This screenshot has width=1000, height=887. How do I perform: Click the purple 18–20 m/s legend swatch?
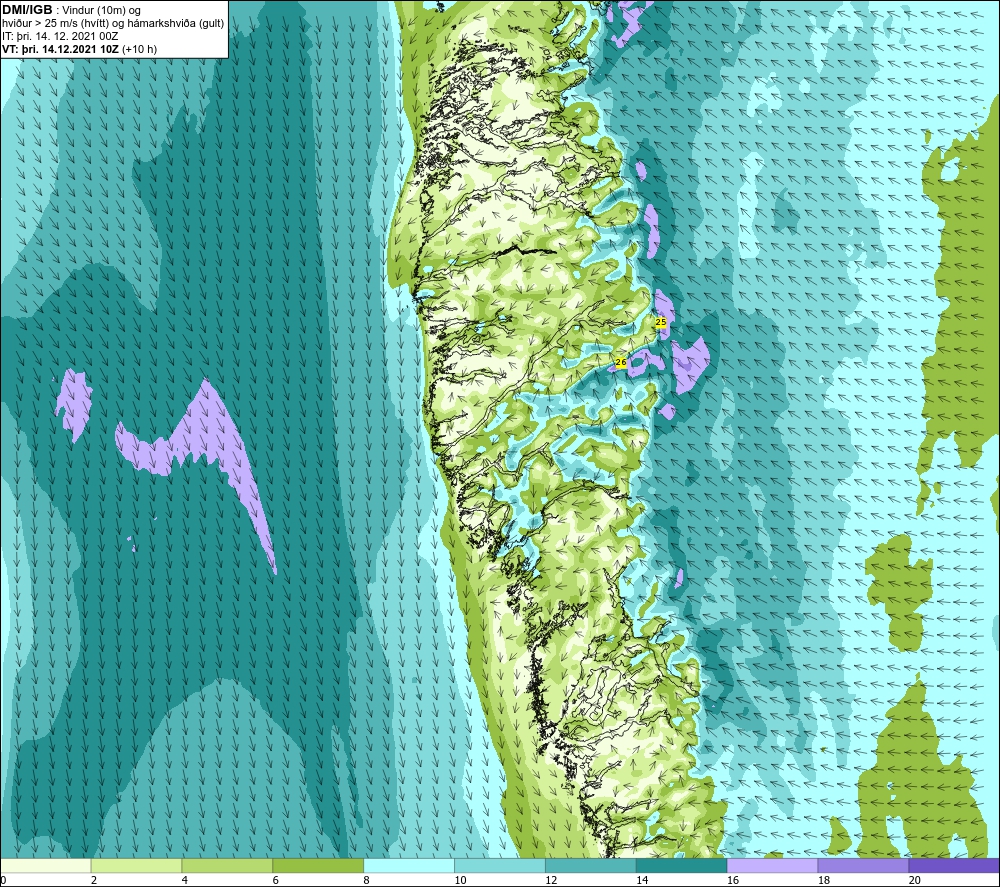coord(863,865)
